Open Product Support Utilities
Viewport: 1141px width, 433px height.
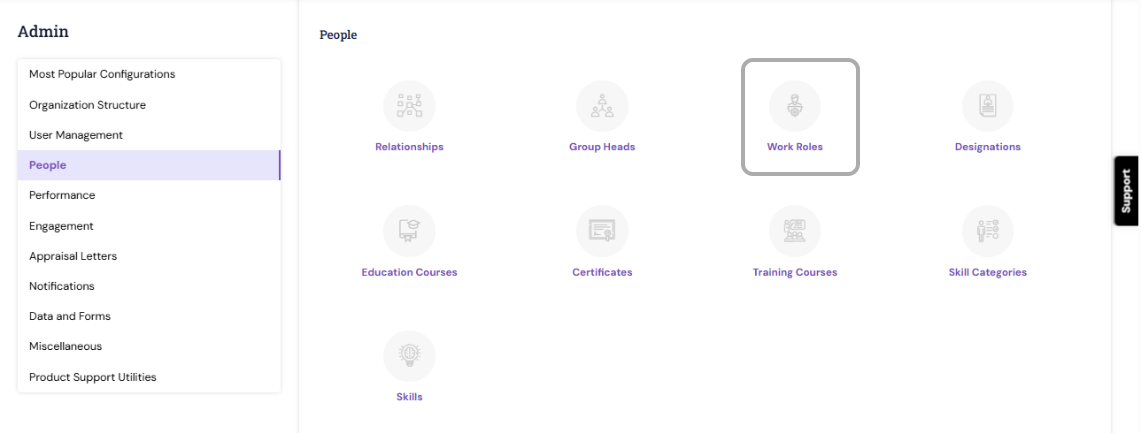pyautogui.click(x=148, y=377)
